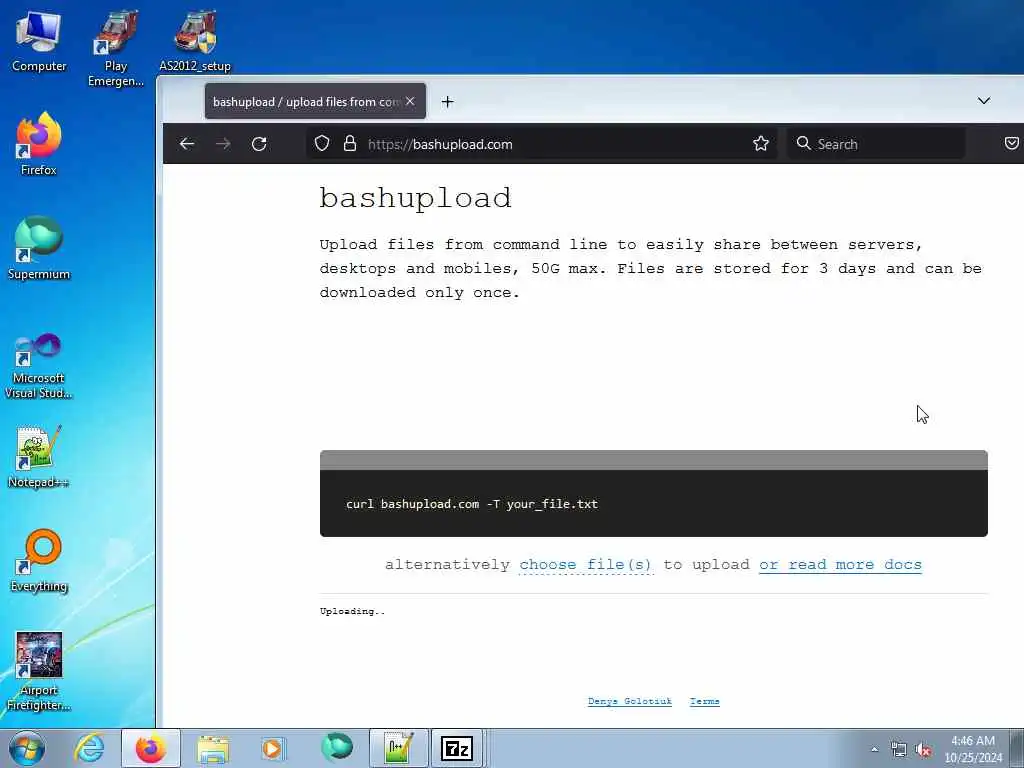Click the Uploading.. status text
The image size is (1024, 768).
pyautogui.click(x=353, y=611)
